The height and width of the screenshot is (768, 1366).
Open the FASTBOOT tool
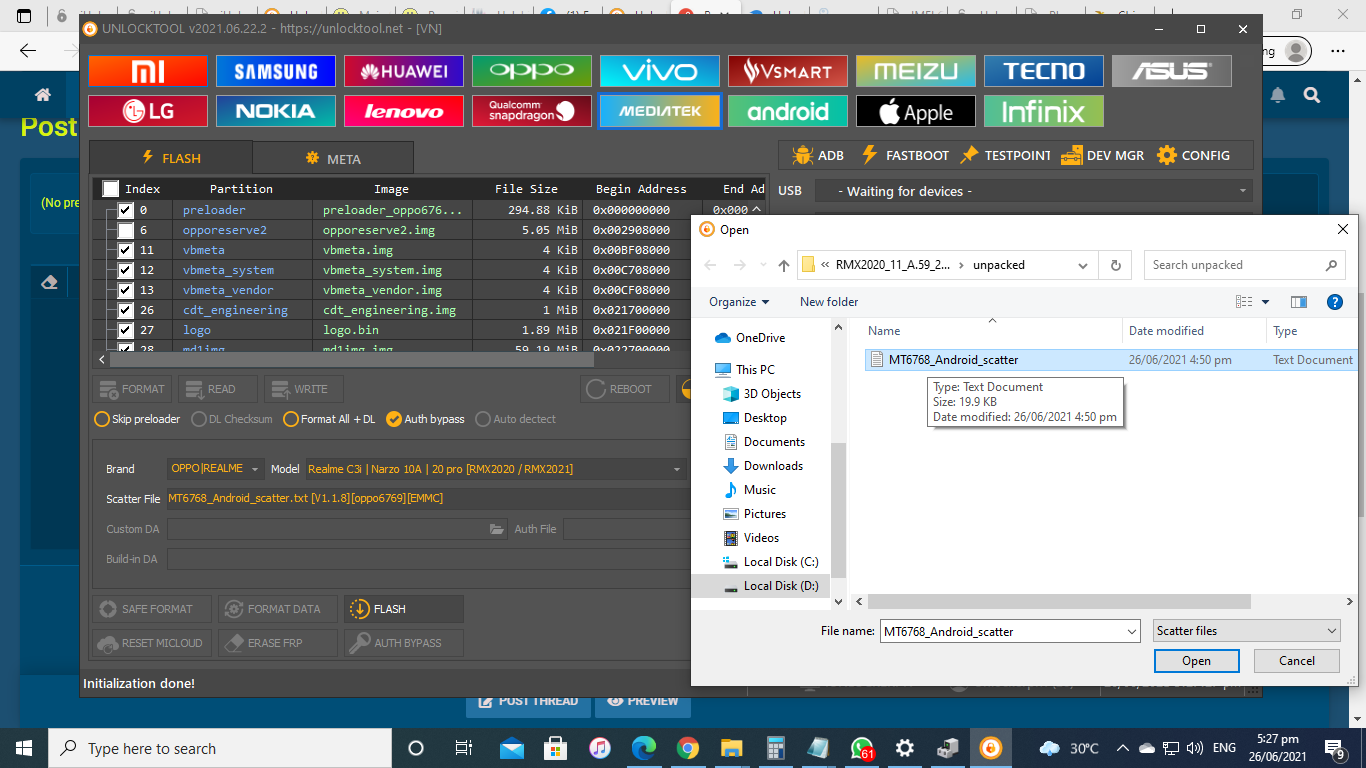click(x=904, y=155)
